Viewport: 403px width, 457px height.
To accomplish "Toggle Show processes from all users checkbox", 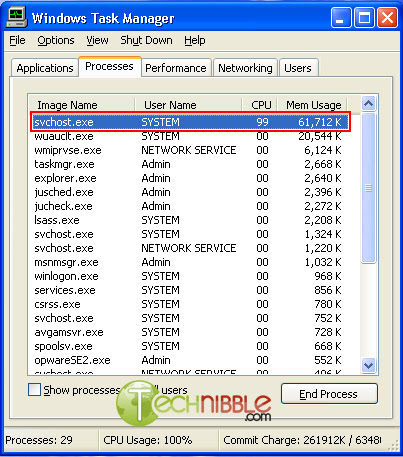I will pos(34,390).
